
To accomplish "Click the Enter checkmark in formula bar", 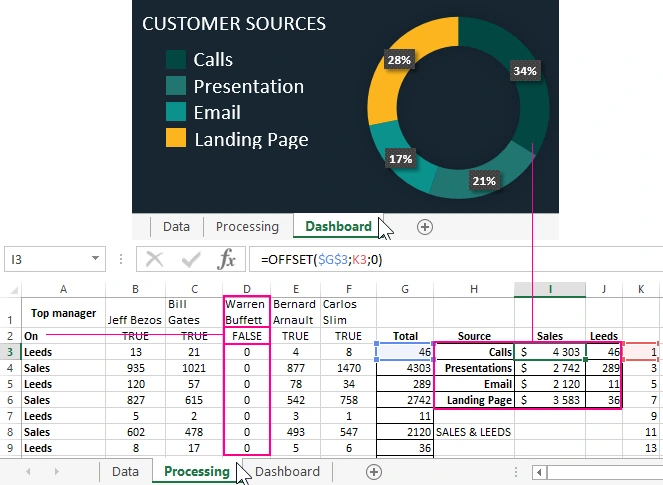I will pyautogui.click(x=190, y=259).
